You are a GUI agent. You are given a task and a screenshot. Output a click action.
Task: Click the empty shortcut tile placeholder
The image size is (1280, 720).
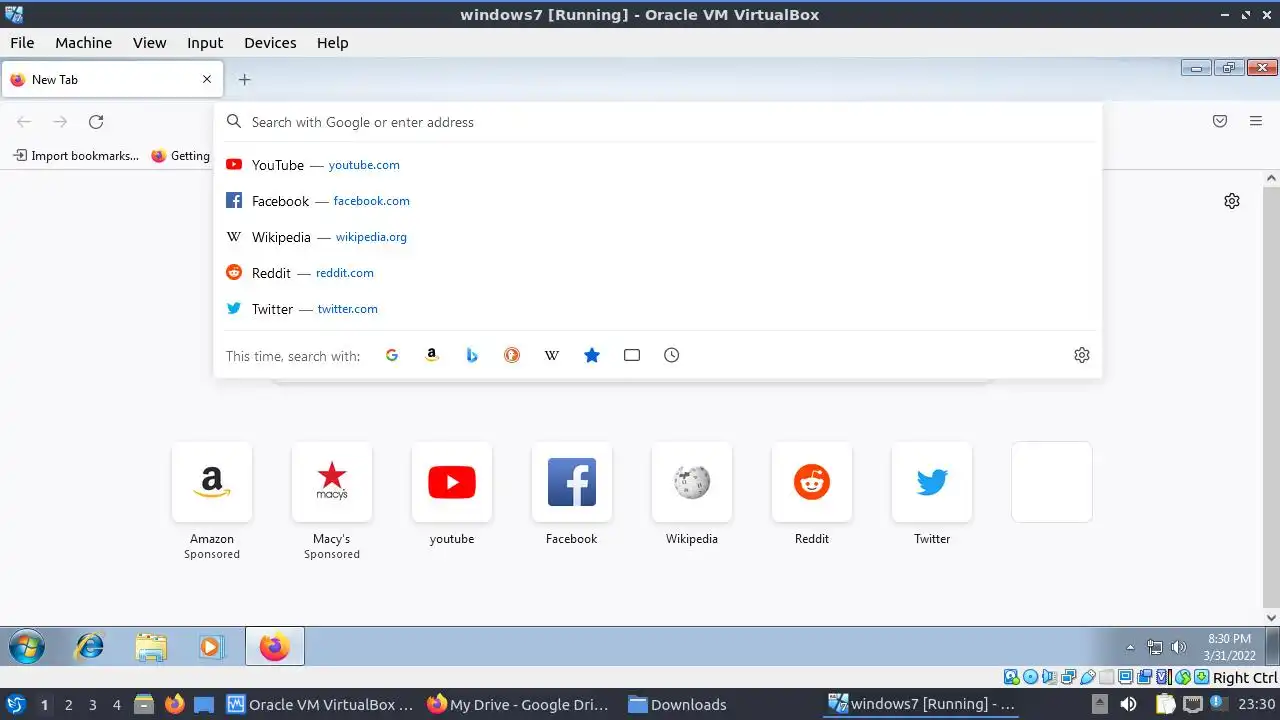click(1052, 482)
